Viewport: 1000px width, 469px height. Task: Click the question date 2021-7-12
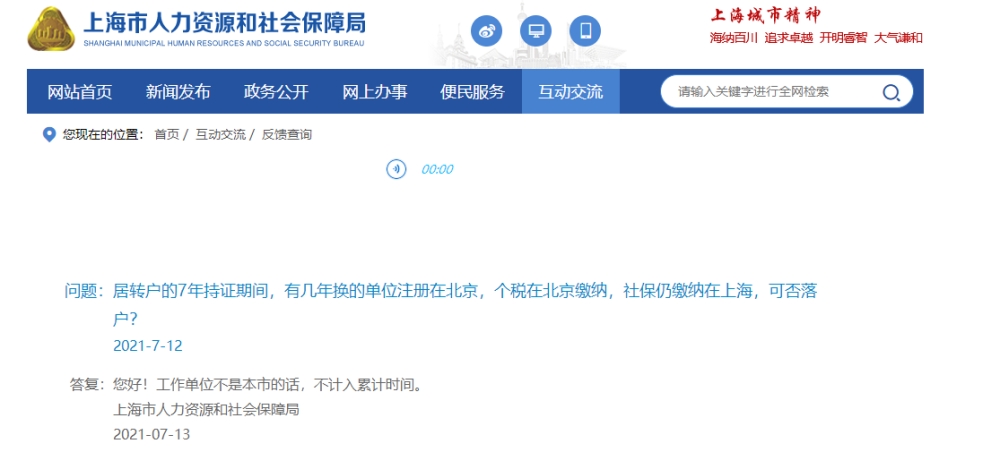[148, 346]
